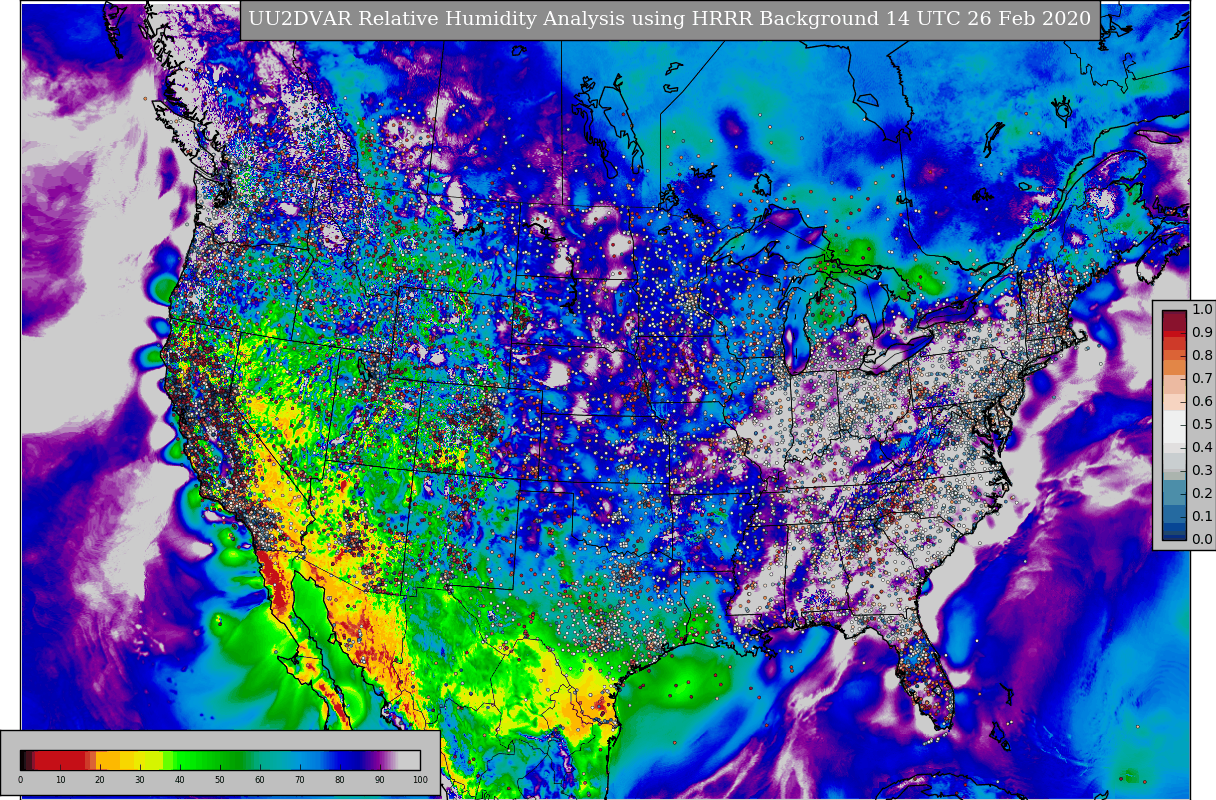Click the '0.8' label on right colorbar
The width and height of the screenshot is (1216, 800).
point(1202,355)
